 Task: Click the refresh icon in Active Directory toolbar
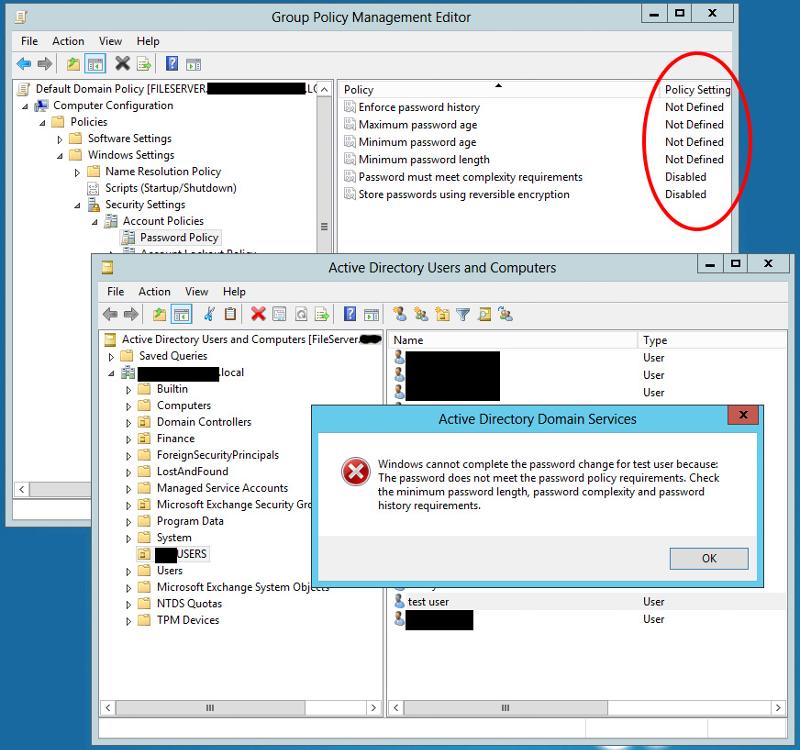pos(301,314)
